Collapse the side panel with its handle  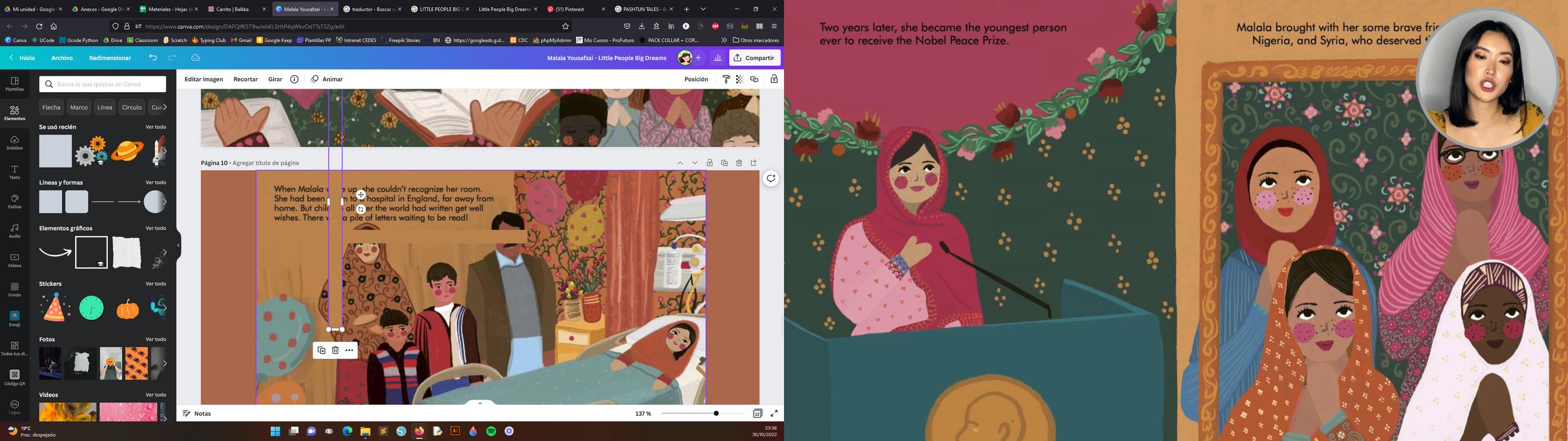pos(178,246)
